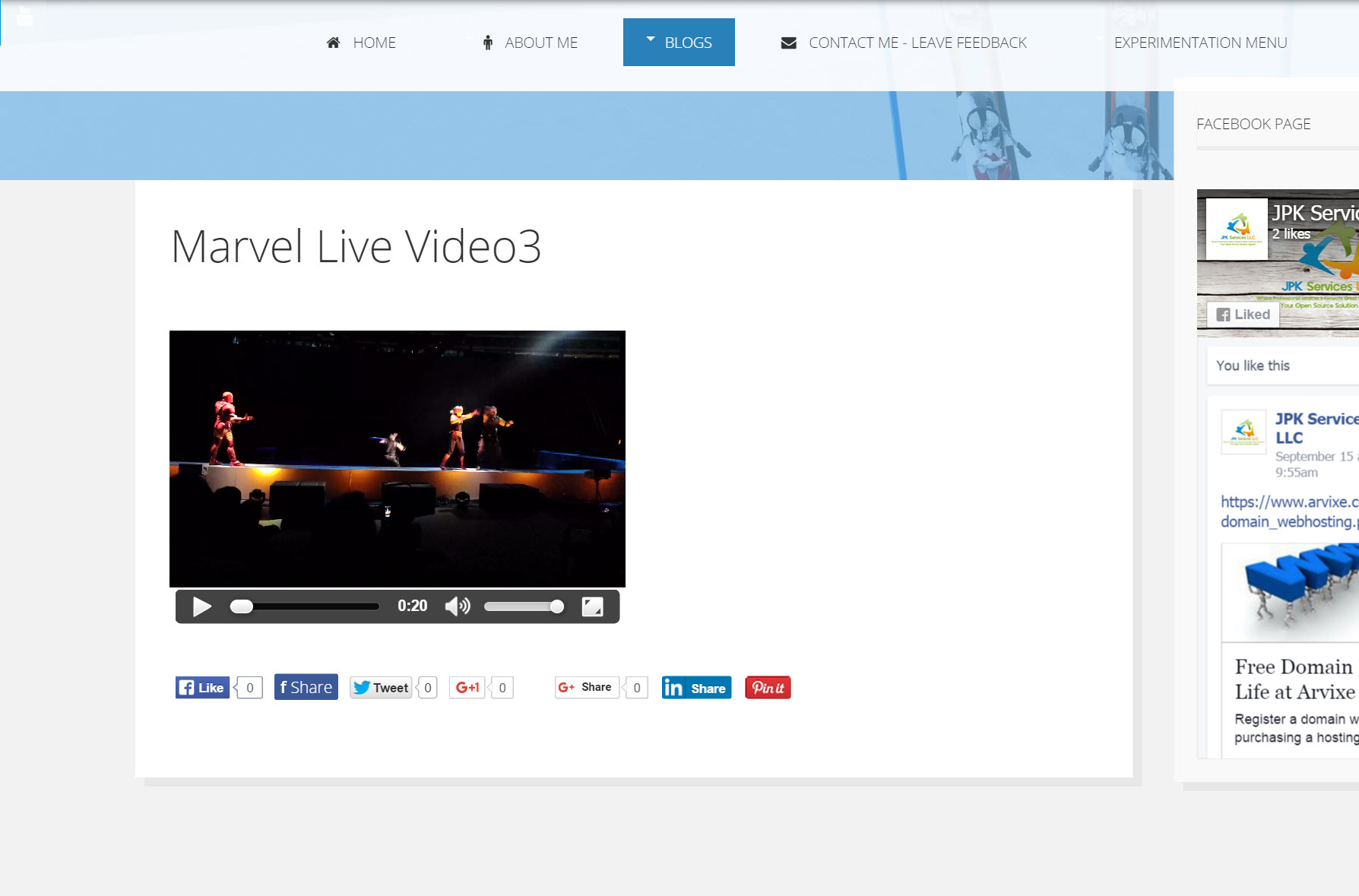Toggle the Facebook Liked button
Viewport: 1359px width, 896px height.
[x=1243, y=315]
